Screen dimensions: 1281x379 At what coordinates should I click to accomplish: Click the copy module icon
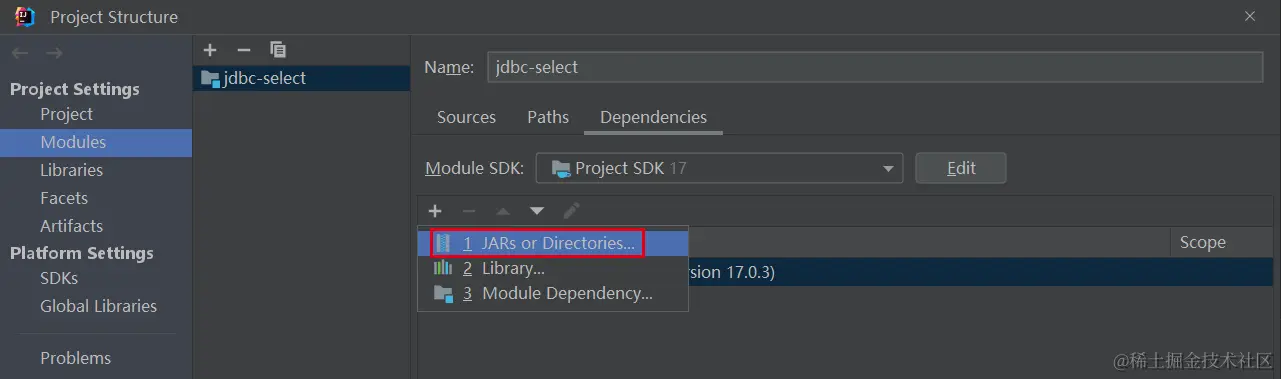(x=278, y=50)
